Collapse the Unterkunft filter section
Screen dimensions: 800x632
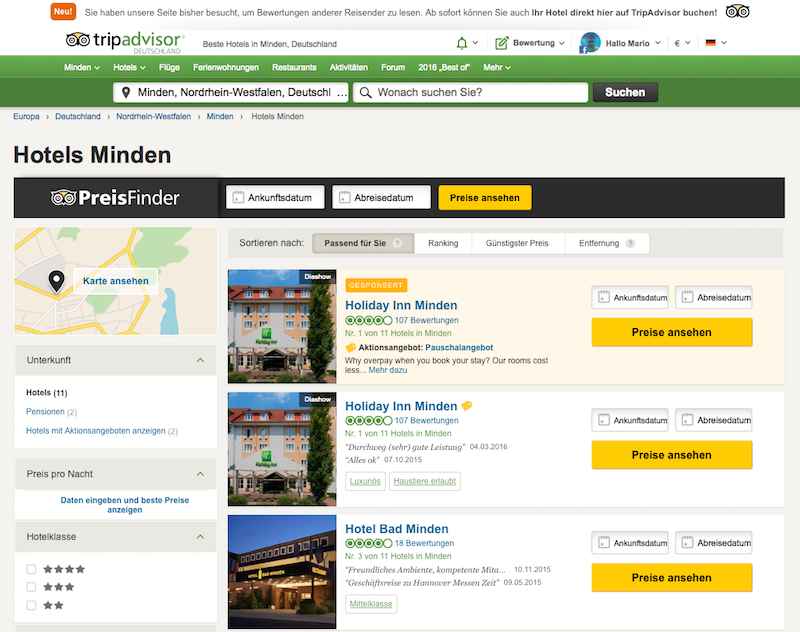pos(200,360)
